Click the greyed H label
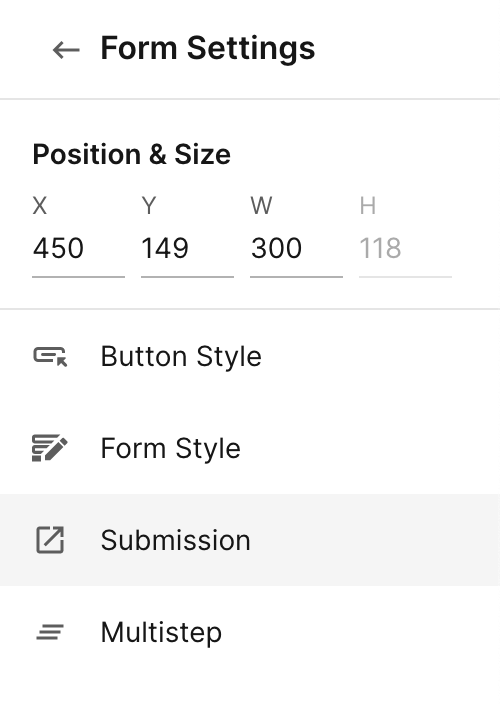500x704 pixels. [368, 206]
